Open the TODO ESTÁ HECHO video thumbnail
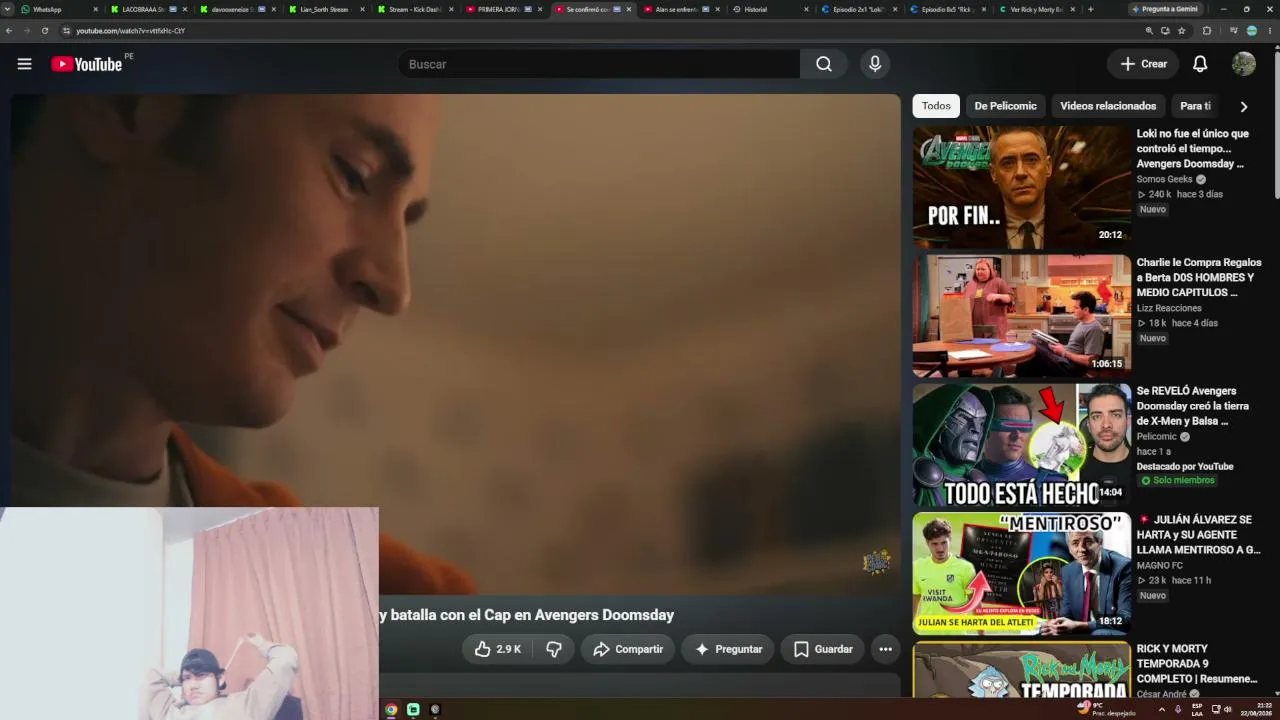The image size is (1280, 720). point(1021,445)
